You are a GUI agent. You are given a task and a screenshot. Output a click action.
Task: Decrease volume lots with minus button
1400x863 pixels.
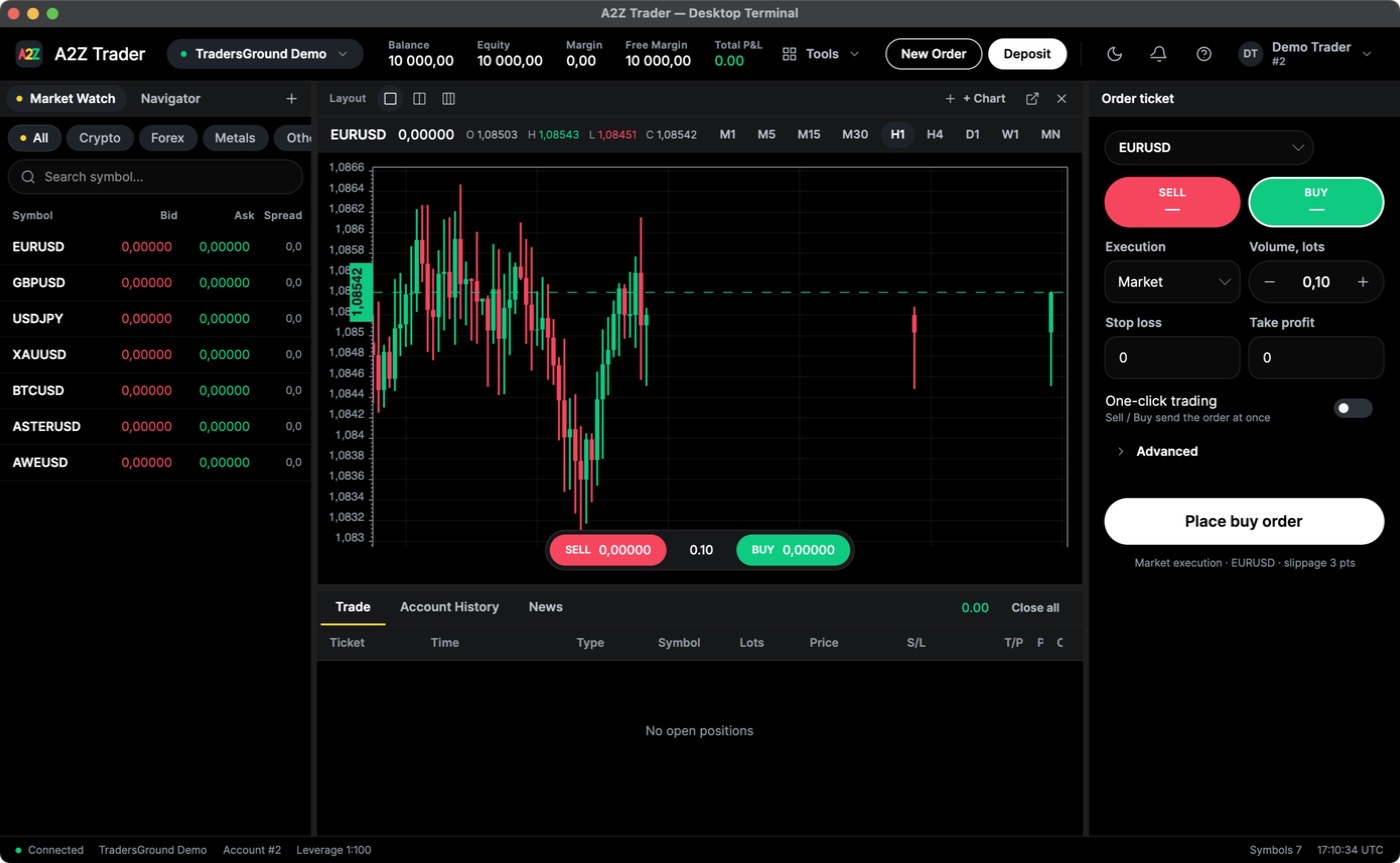click(1269, 282)
